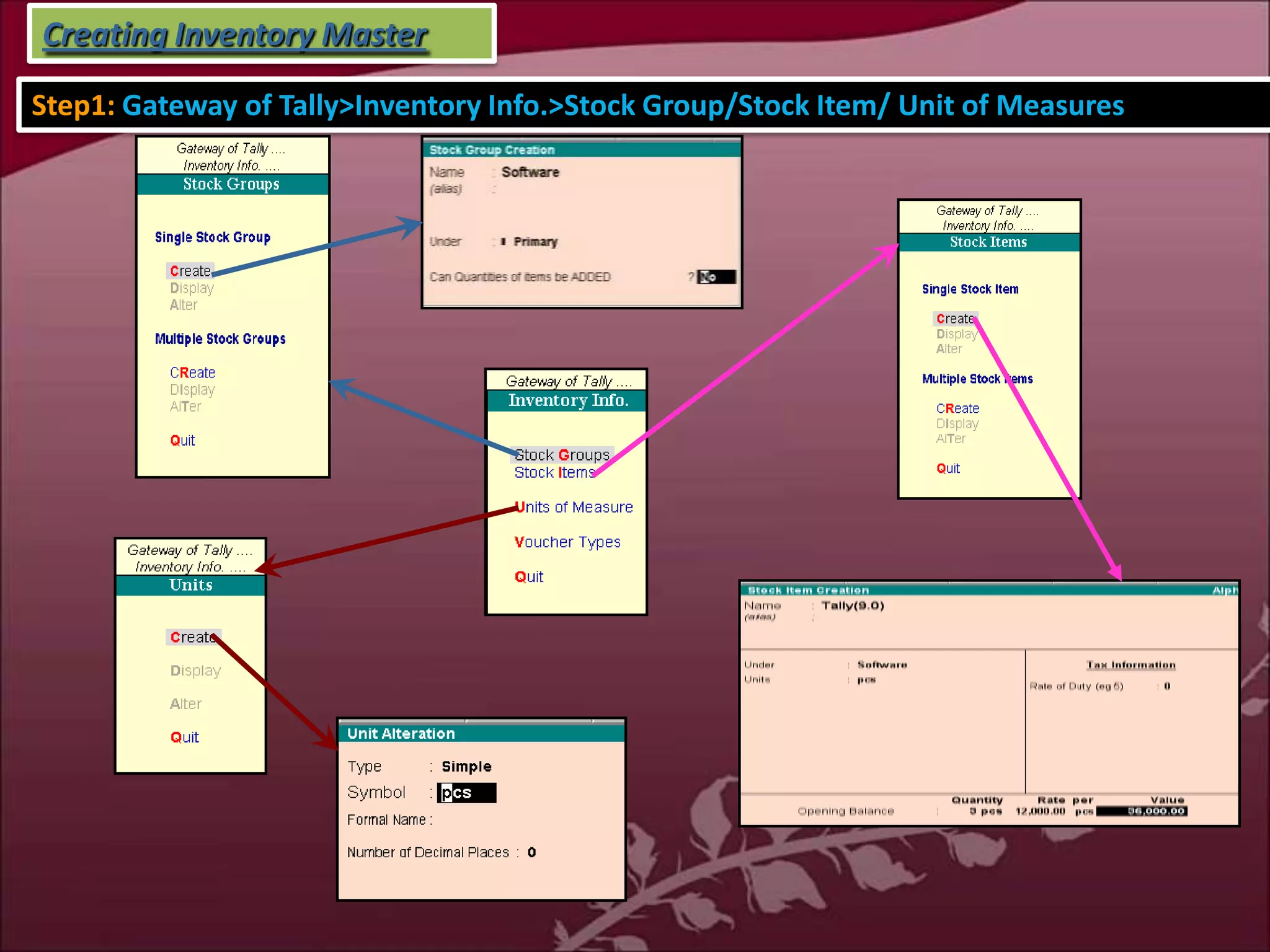This screenshot has width=1270, height=952.
Task: Click the Units field showing pcs
Action: coord(866,680)
